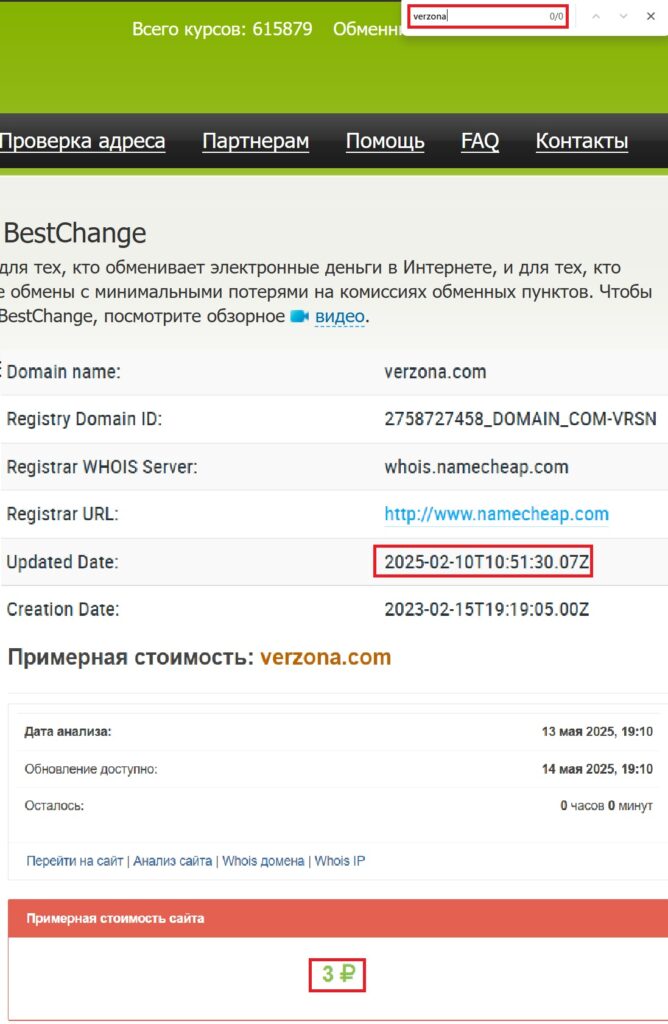Close the browser find bar
The image size is (668, 1024).
[651, 16]
